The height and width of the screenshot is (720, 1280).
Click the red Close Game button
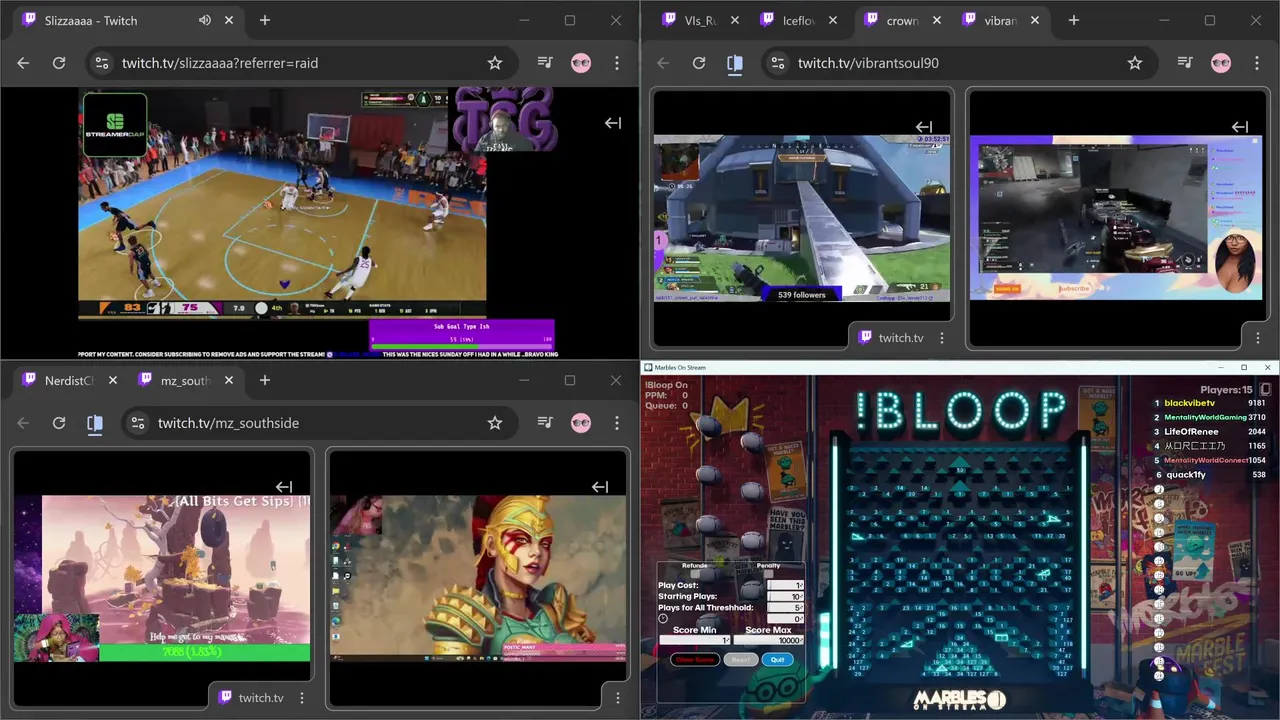pos(695,660)
